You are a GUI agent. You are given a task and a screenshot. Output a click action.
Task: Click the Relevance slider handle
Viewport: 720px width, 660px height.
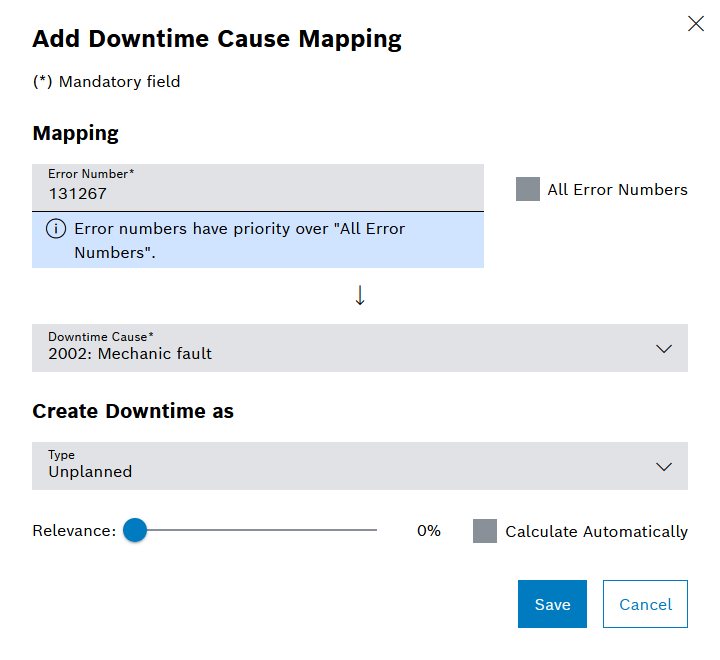135,530
